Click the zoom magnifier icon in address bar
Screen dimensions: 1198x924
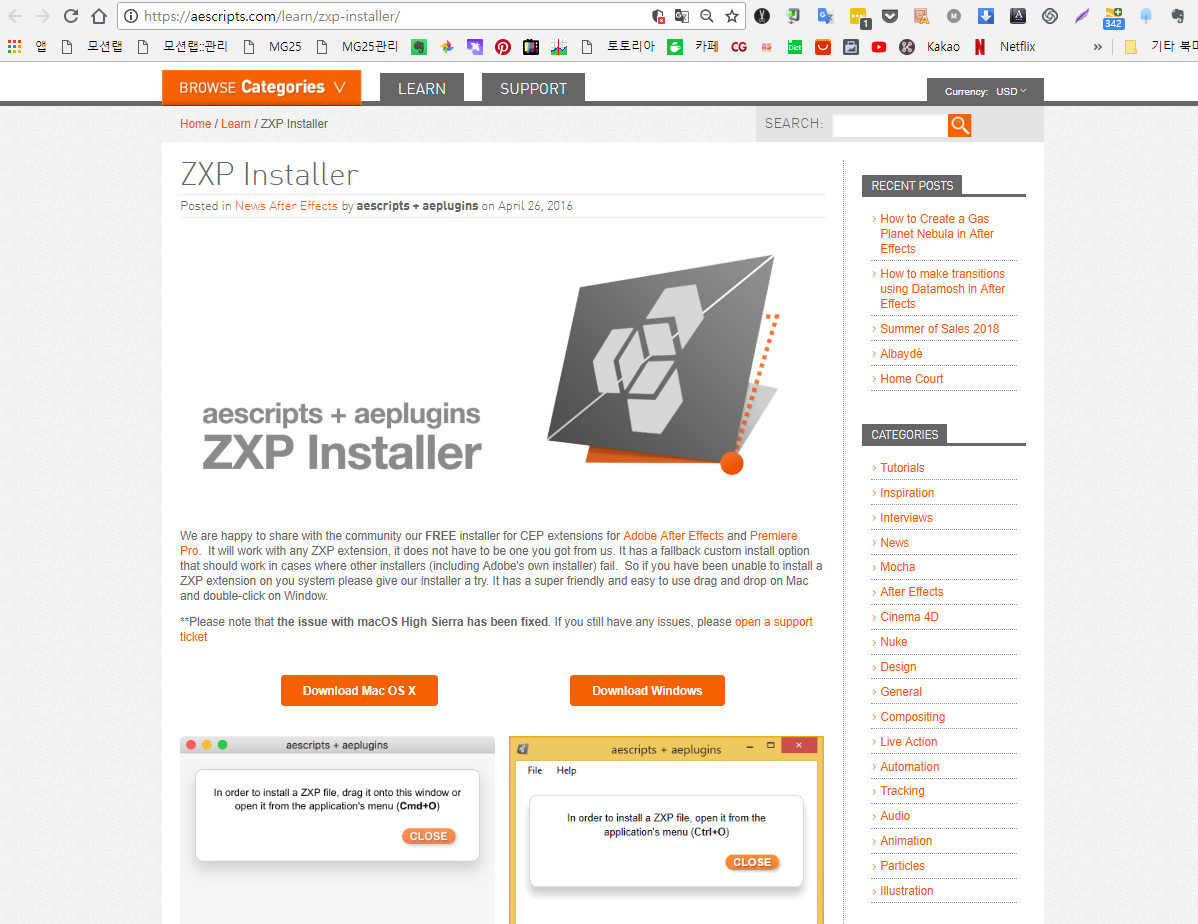(x=707, y=16)
